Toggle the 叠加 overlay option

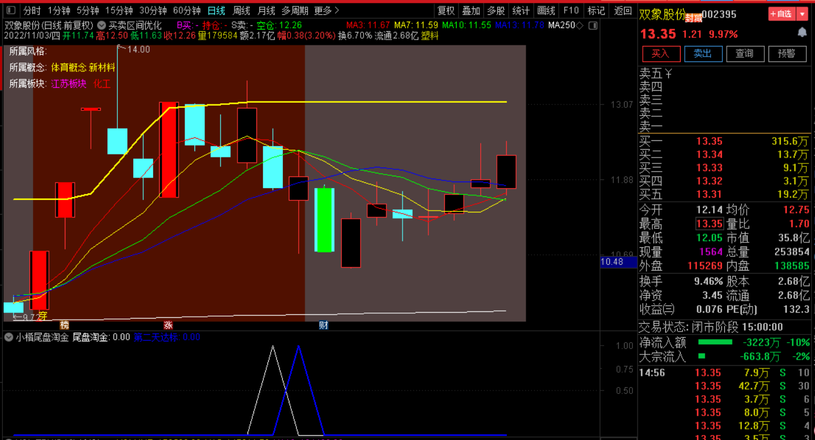tap(470, 10)
